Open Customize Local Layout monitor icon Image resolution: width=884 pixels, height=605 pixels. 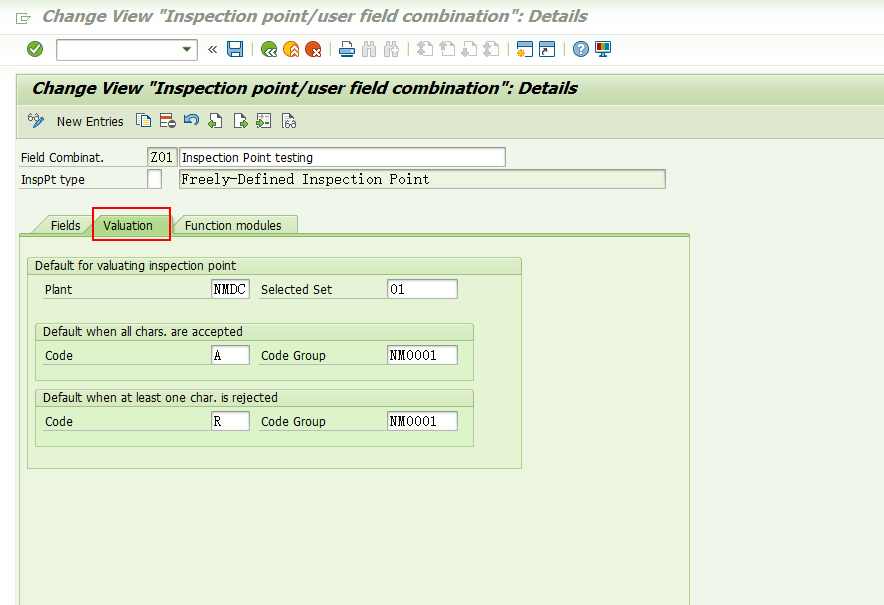[603, 50]
